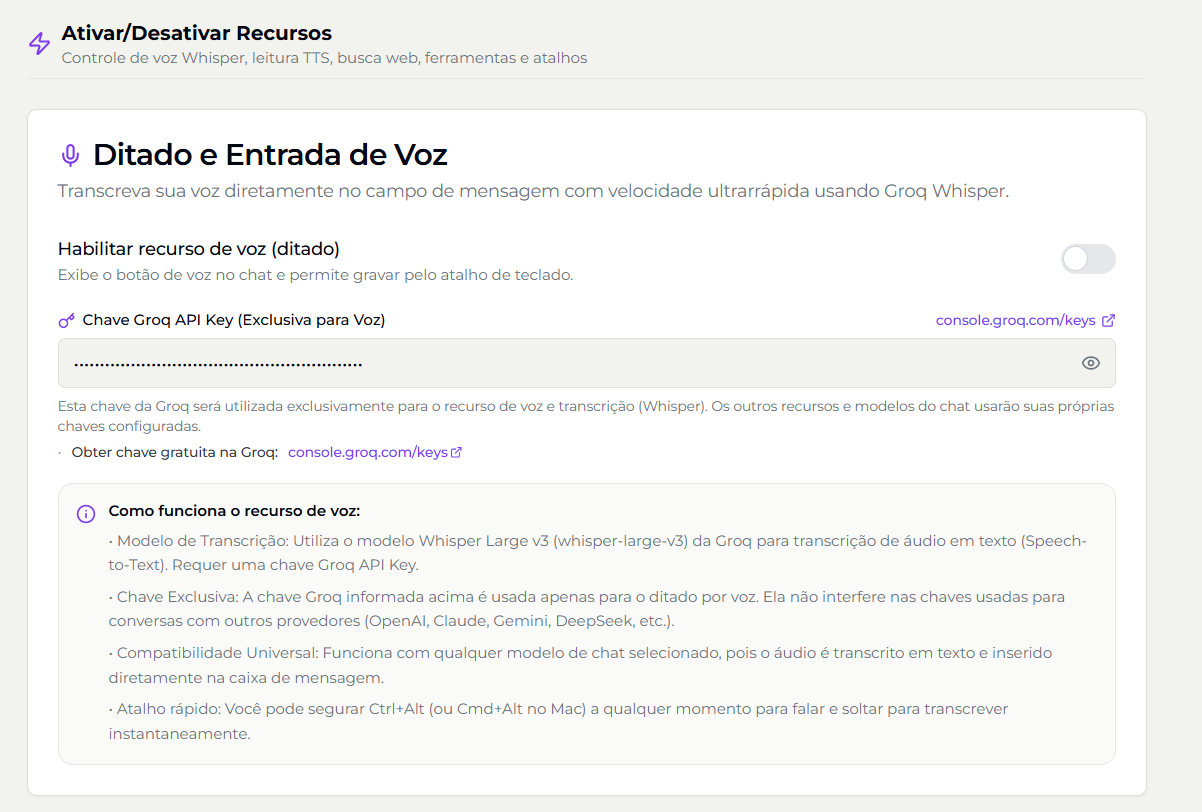Click external-link icon after Obter chave gratuita link

[457, 452]
